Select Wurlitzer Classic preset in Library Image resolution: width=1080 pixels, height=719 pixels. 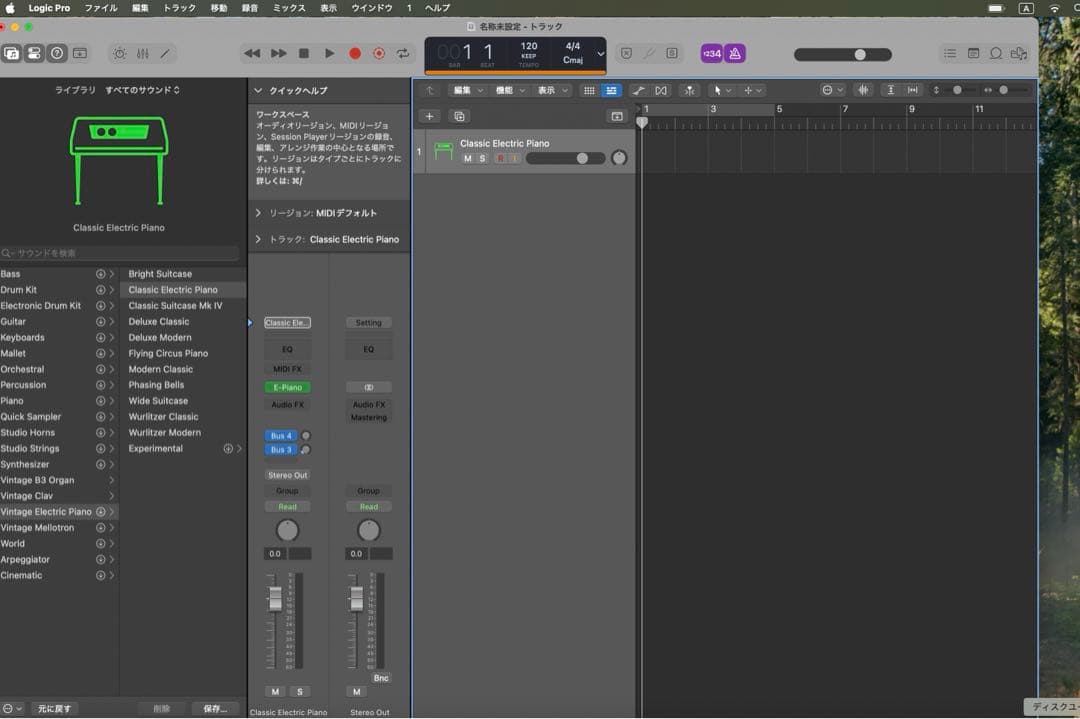pyautogui.click(x=163, y=417)
